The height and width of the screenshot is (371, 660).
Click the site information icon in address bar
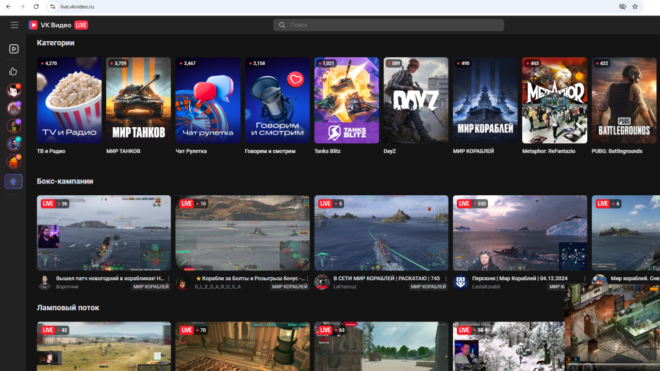click(53, 7)
